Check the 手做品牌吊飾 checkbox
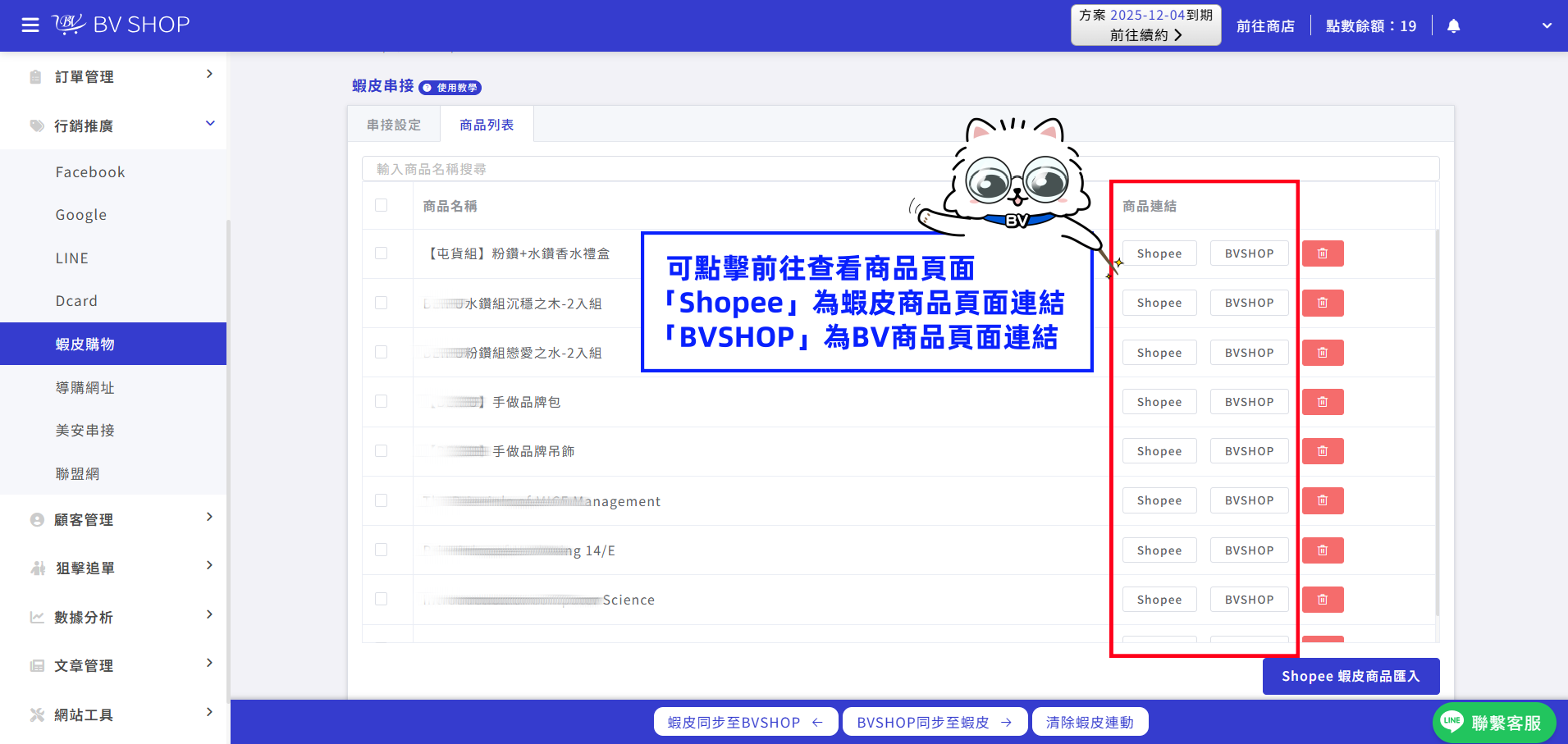This screenshot has width=1568, height=744. (381, 450)
